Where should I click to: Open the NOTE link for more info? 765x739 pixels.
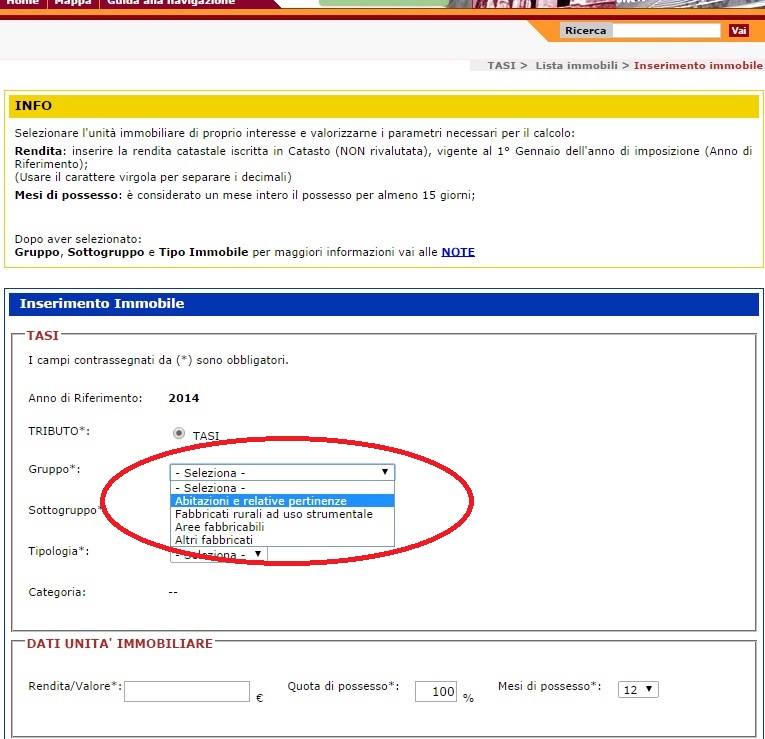(x=458, y=252)
